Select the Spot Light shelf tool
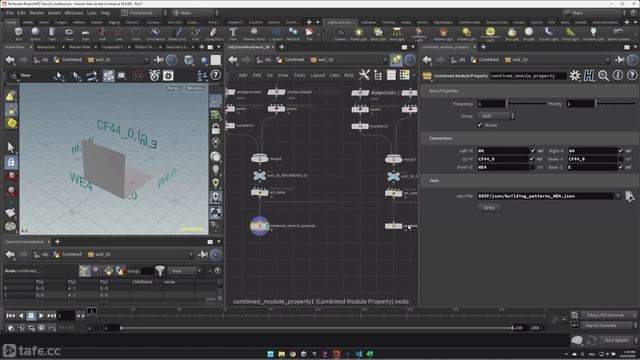640x360 pixels. coord(378,33)
